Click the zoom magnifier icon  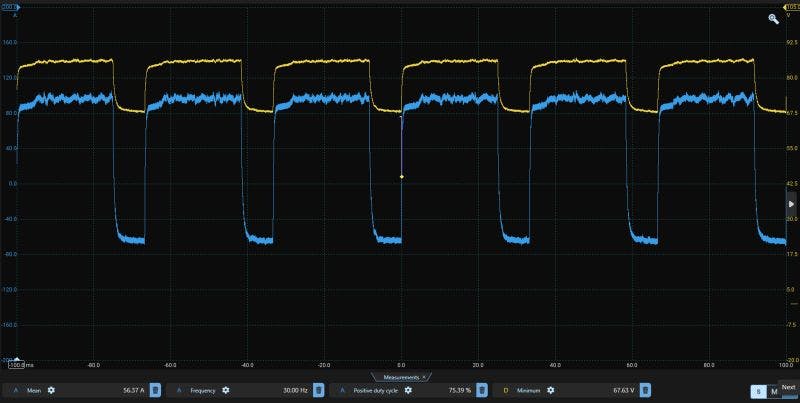coord(774,18)
